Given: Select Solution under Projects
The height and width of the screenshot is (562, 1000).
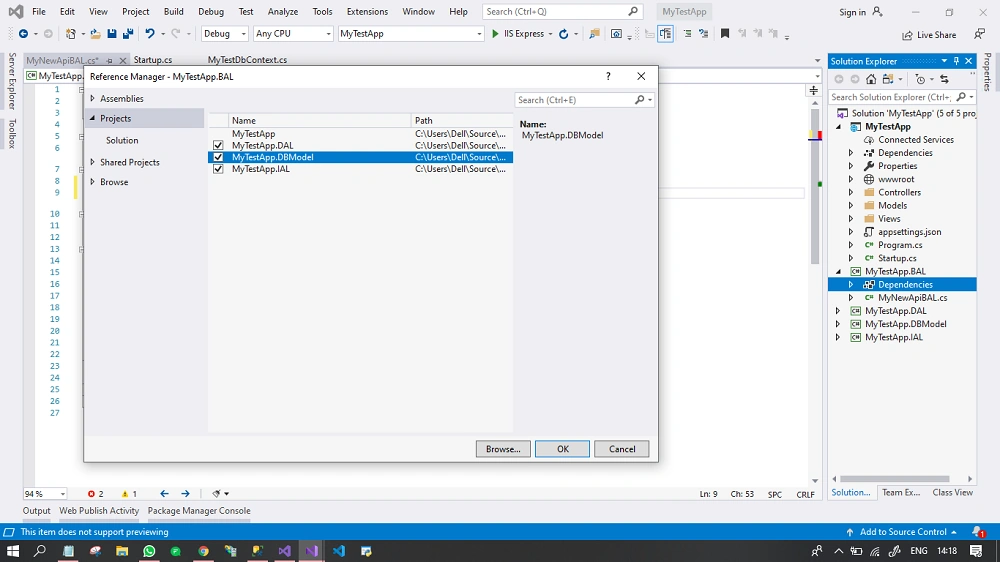Looking at the screenshot, I should click(x=122, y=140).
